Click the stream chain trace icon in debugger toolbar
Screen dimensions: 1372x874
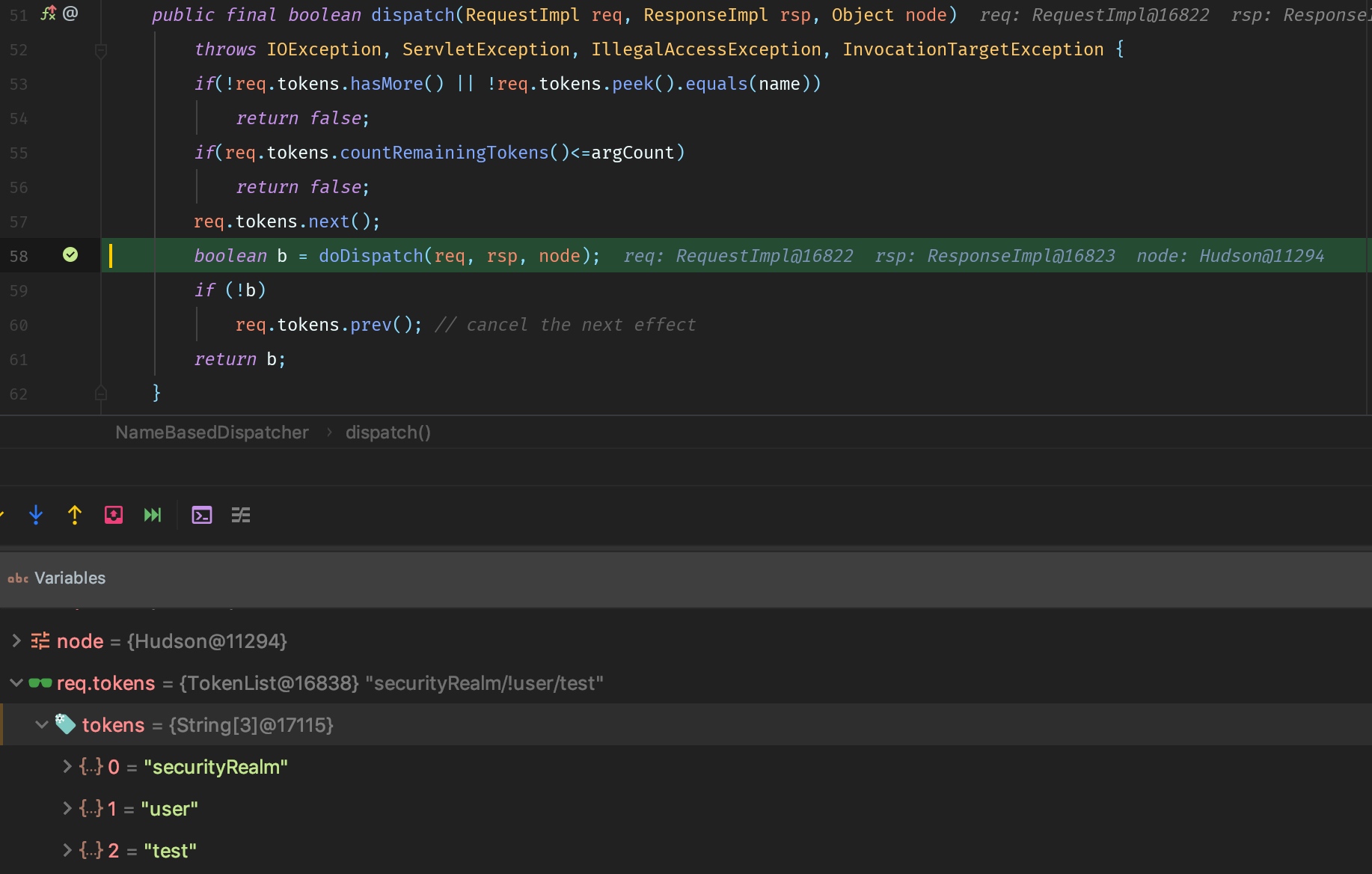coord(241,515)
